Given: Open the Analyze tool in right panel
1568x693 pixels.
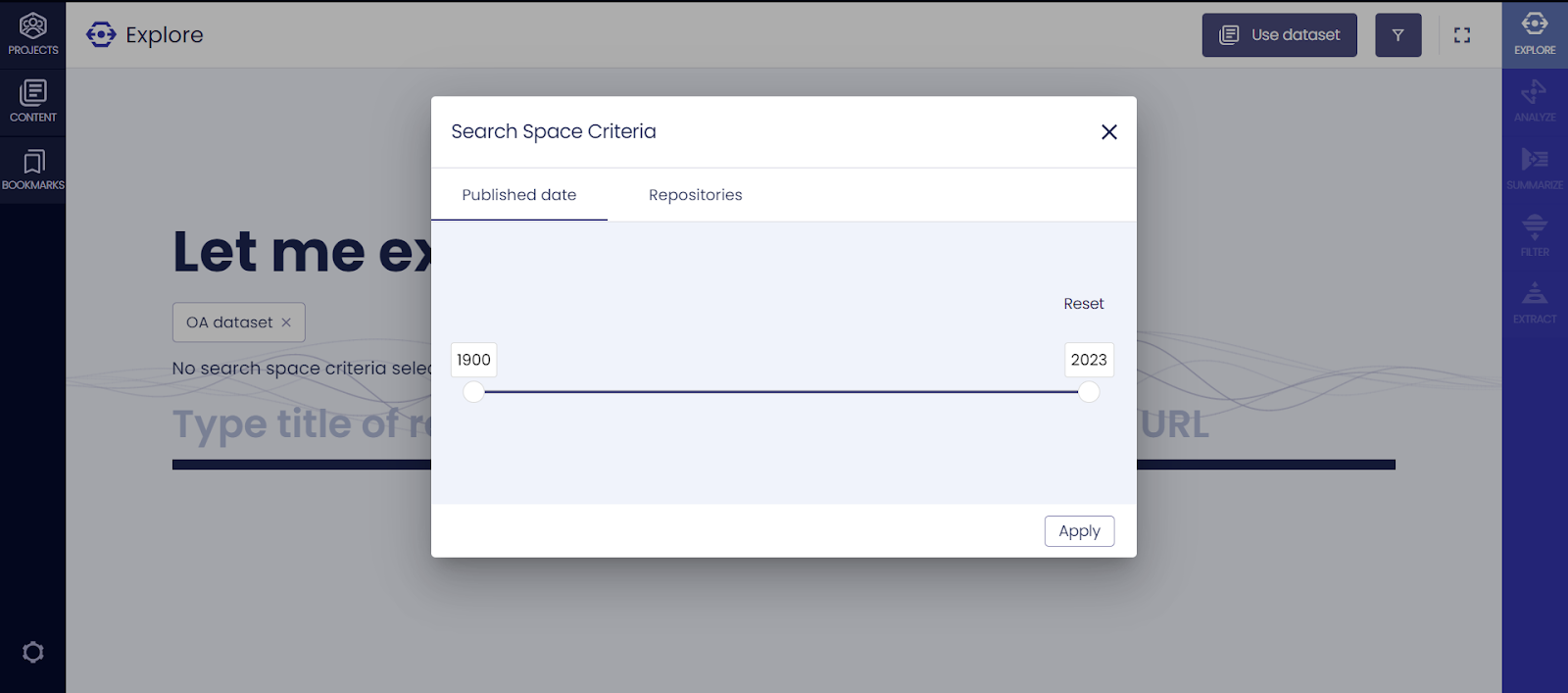Looking at the screenshot, I should pos(1535,102).
